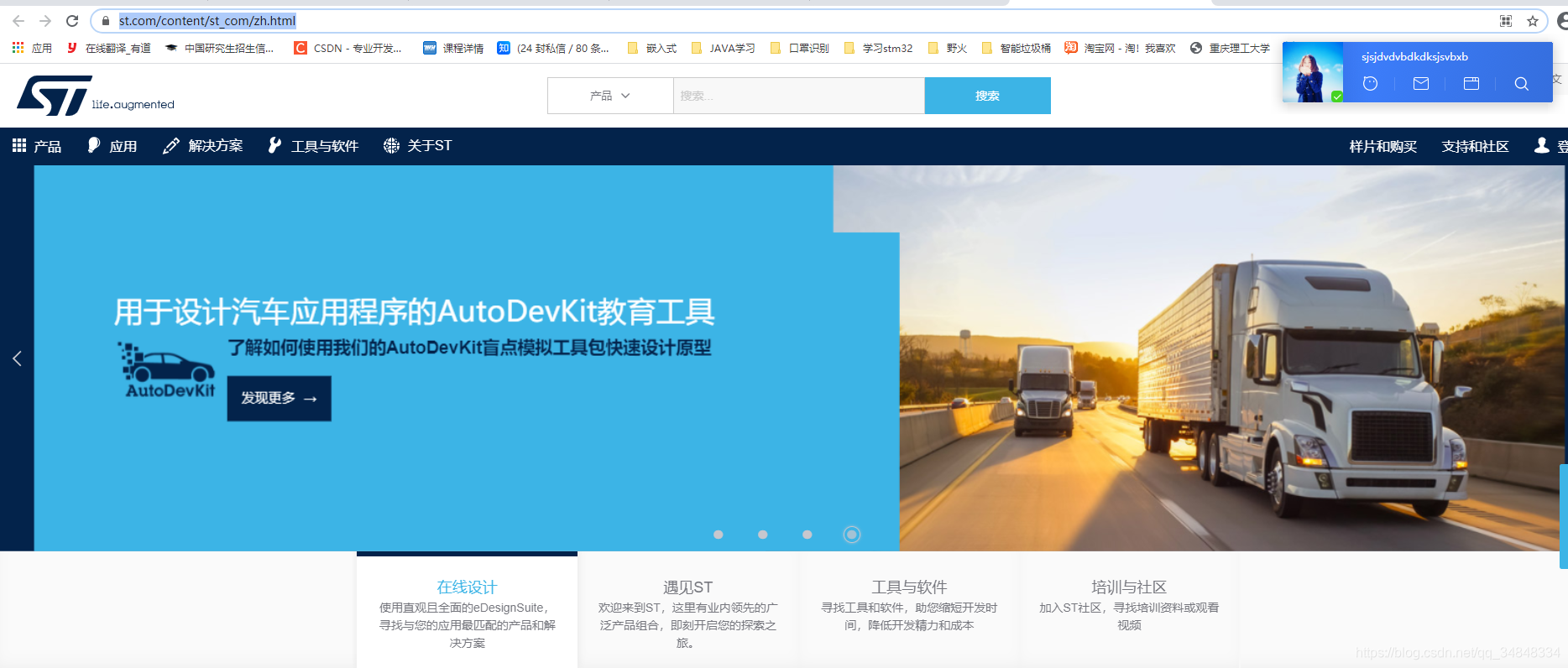1568x668 pixels.
Task: Select the fourth active carousel dot
Action: [852, 535]
